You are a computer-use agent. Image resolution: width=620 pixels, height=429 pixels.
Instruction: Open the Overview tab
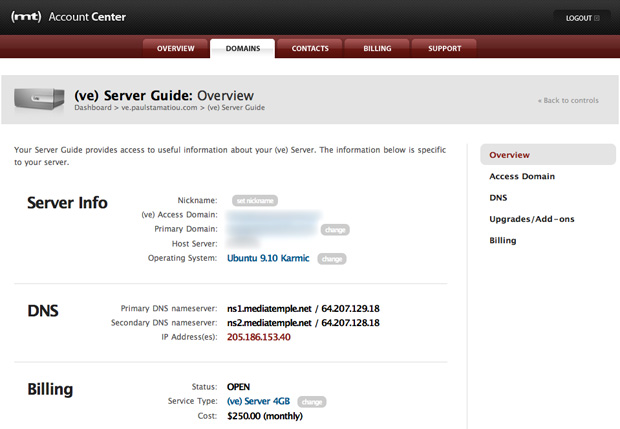(176, 49)
